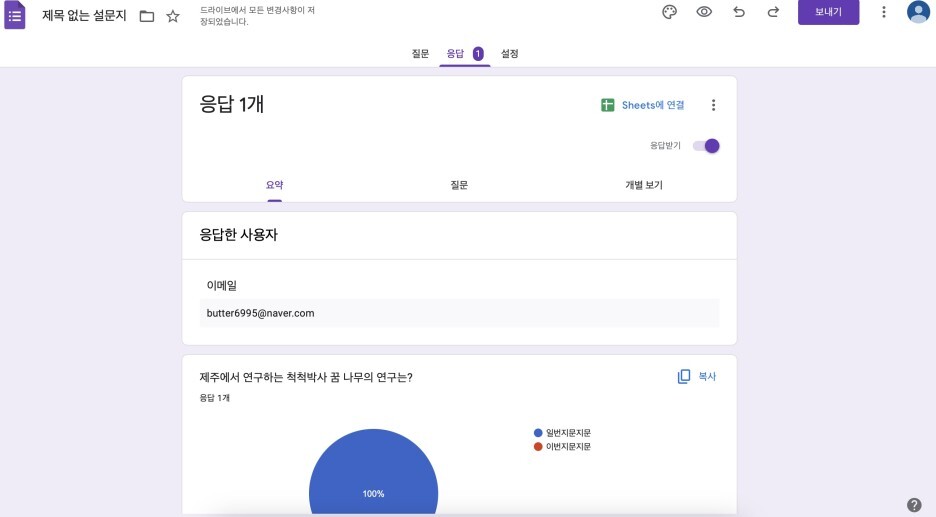This screenshot has width=936, height=517.
Task: Click the move to folder icon
Action: (147, 16)
